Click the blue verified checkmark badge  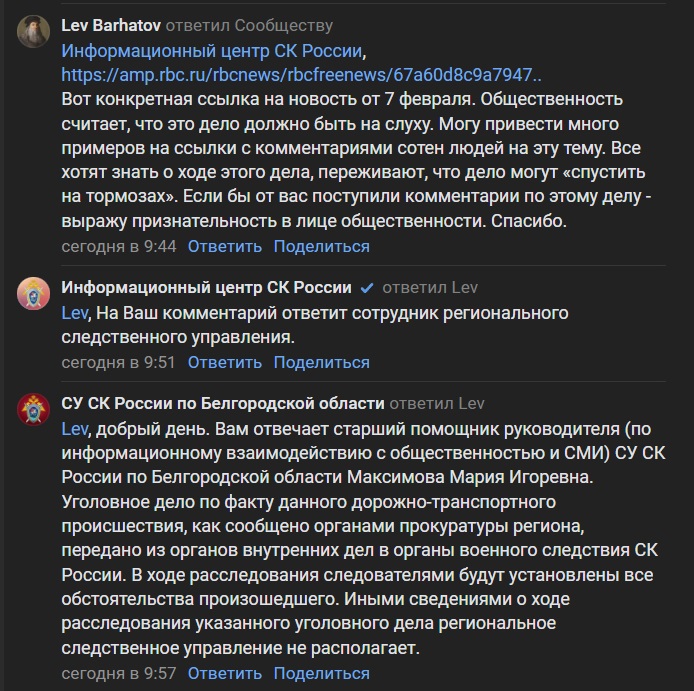tap(366, 288)
